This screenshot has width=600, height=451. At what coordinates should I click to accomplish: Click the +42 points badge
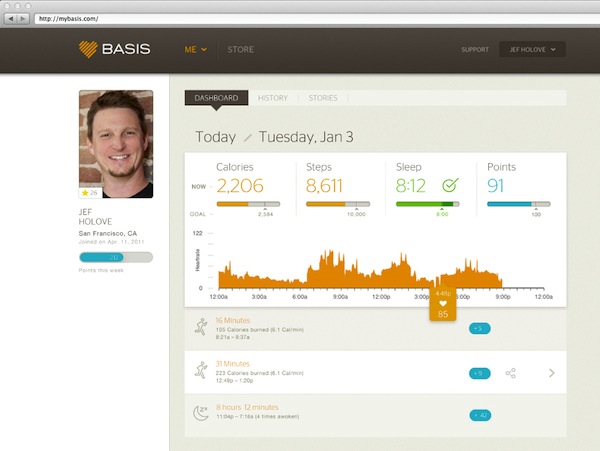480,415
